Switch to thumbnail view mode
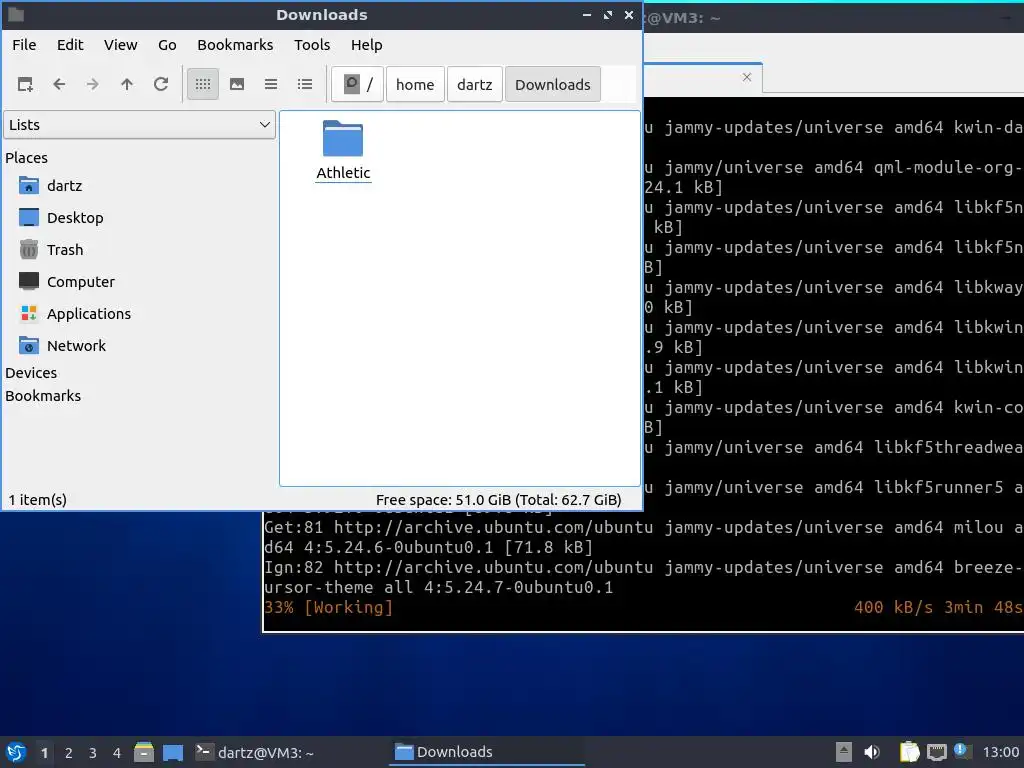 tap(237, 84)
